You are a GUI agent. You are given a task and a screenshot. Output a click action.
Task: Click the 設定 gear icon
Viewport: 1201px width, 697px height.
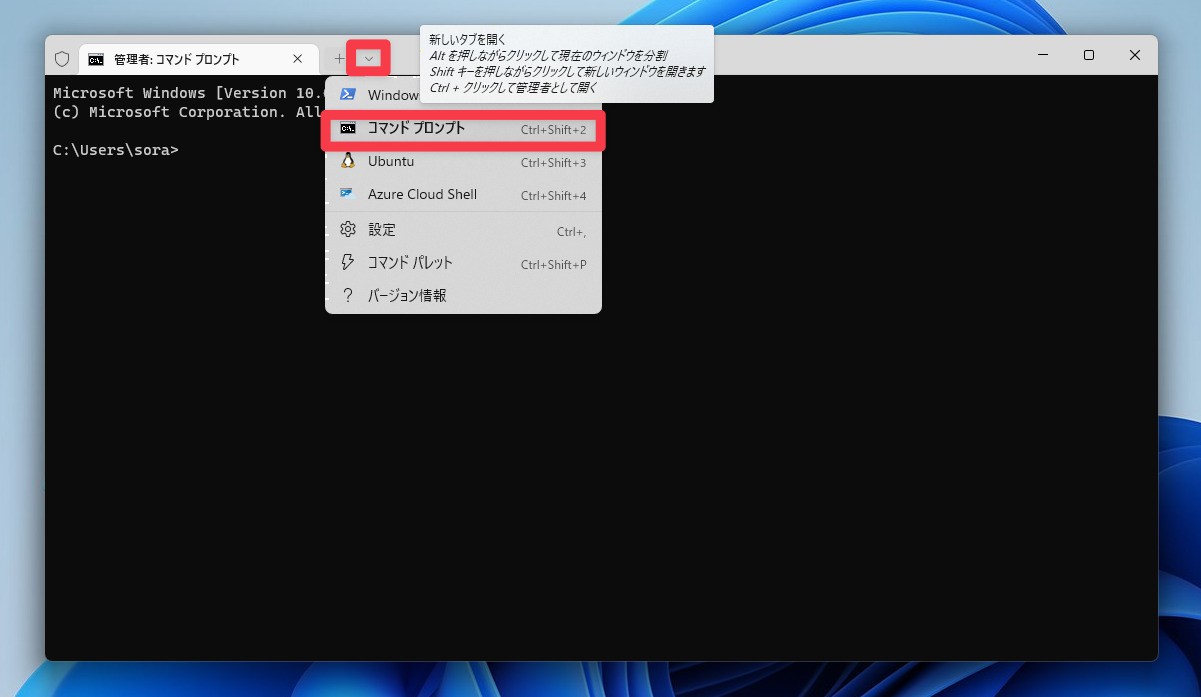tap(348, 229)
